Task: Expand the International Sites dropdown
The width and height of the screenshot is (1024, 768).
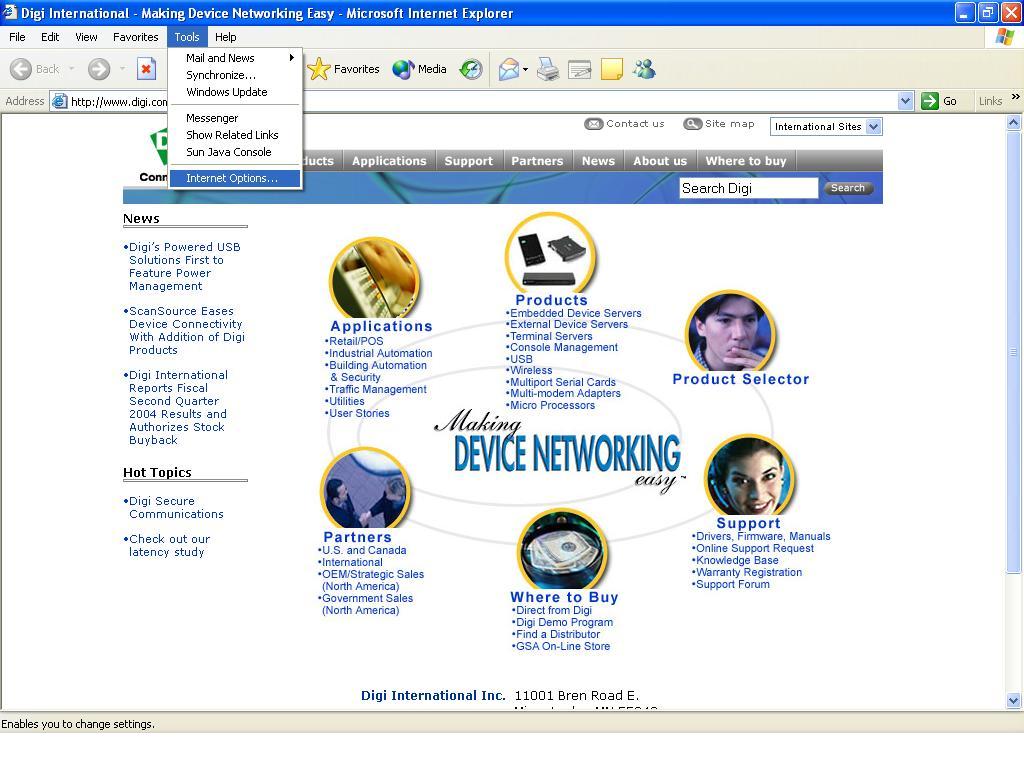Action: pos(873,126)
